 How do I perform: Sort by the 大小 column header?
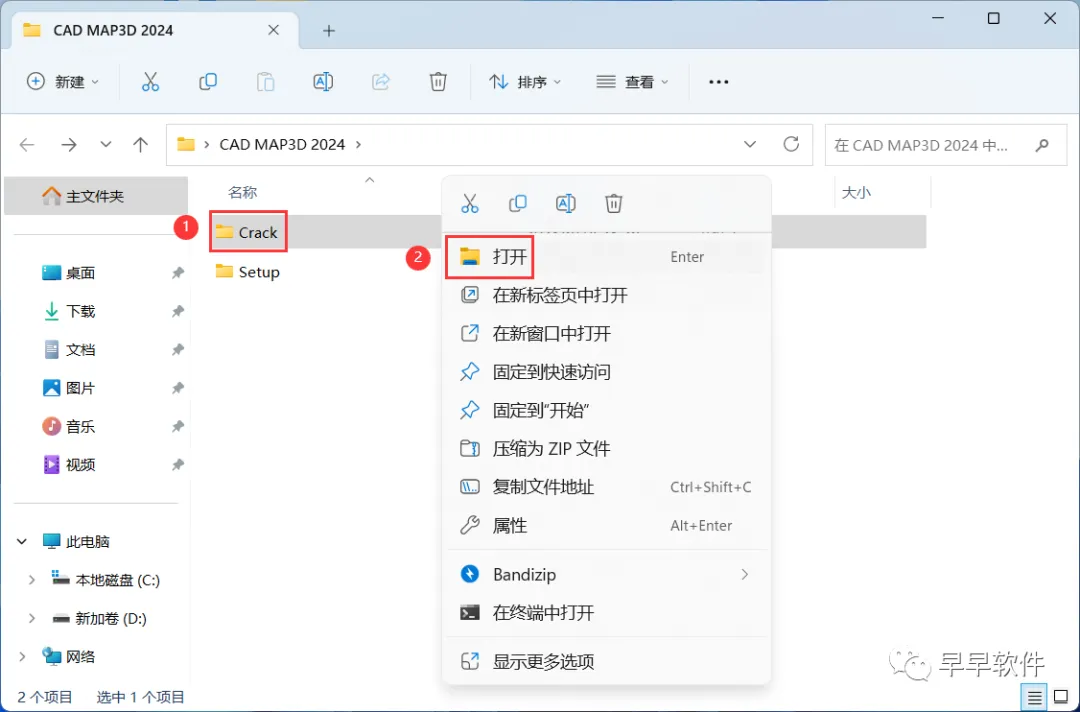(856, 193)
